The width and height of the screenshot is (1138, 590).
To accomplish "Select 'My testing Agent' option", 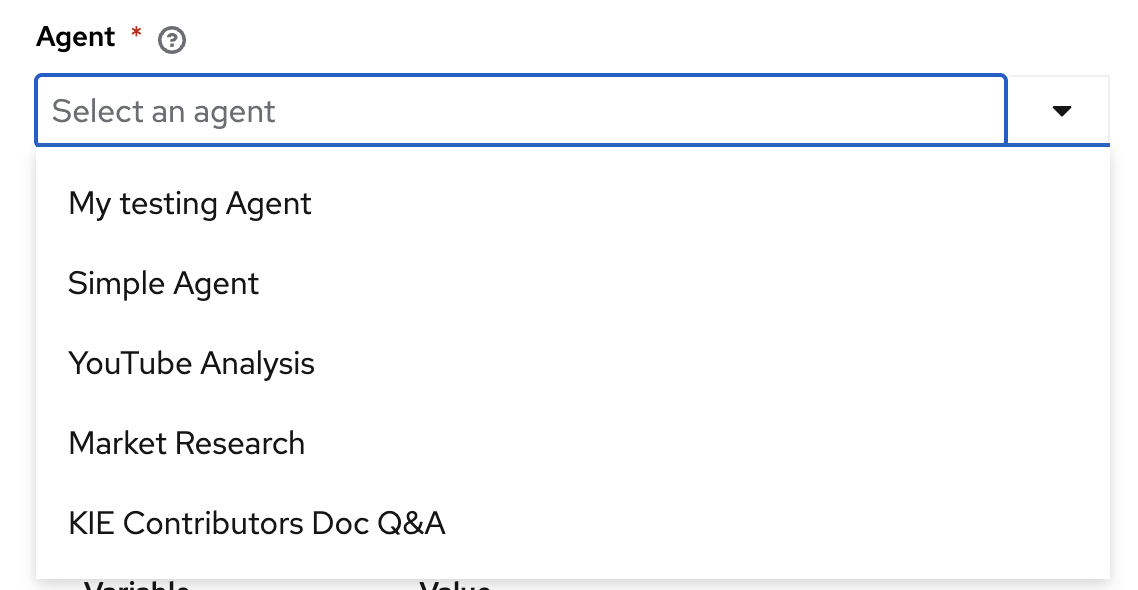I will [x=190, y=204].
